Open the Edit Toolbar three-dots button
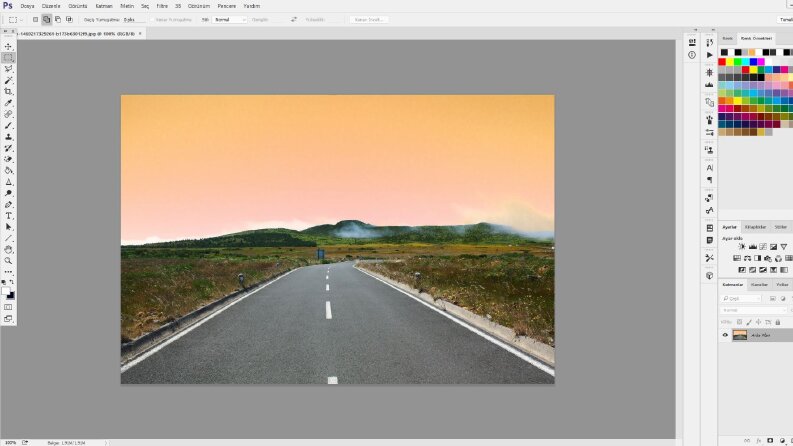 (8, 272)
